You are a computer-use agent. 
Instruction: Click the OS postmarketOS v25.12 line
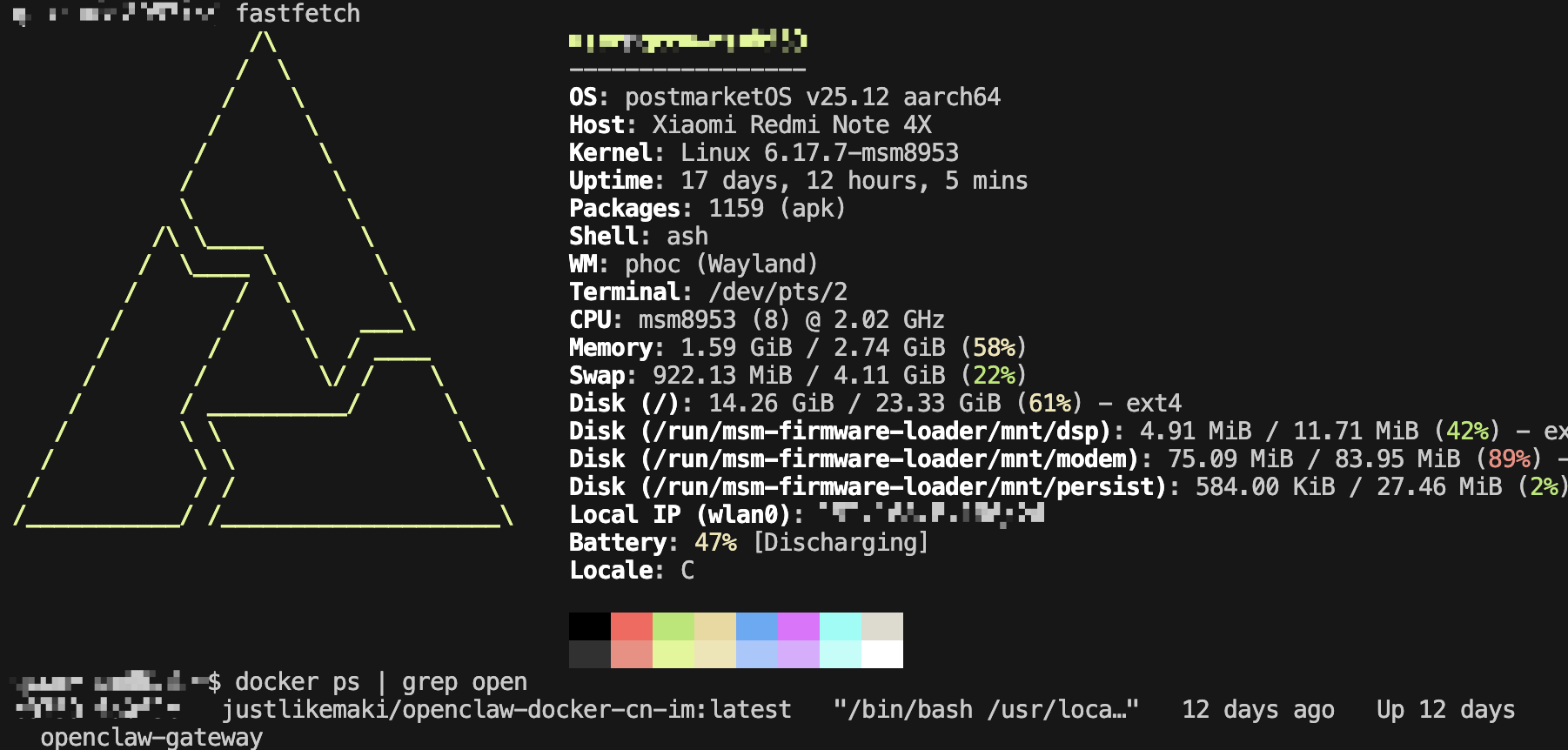[784, 97]
